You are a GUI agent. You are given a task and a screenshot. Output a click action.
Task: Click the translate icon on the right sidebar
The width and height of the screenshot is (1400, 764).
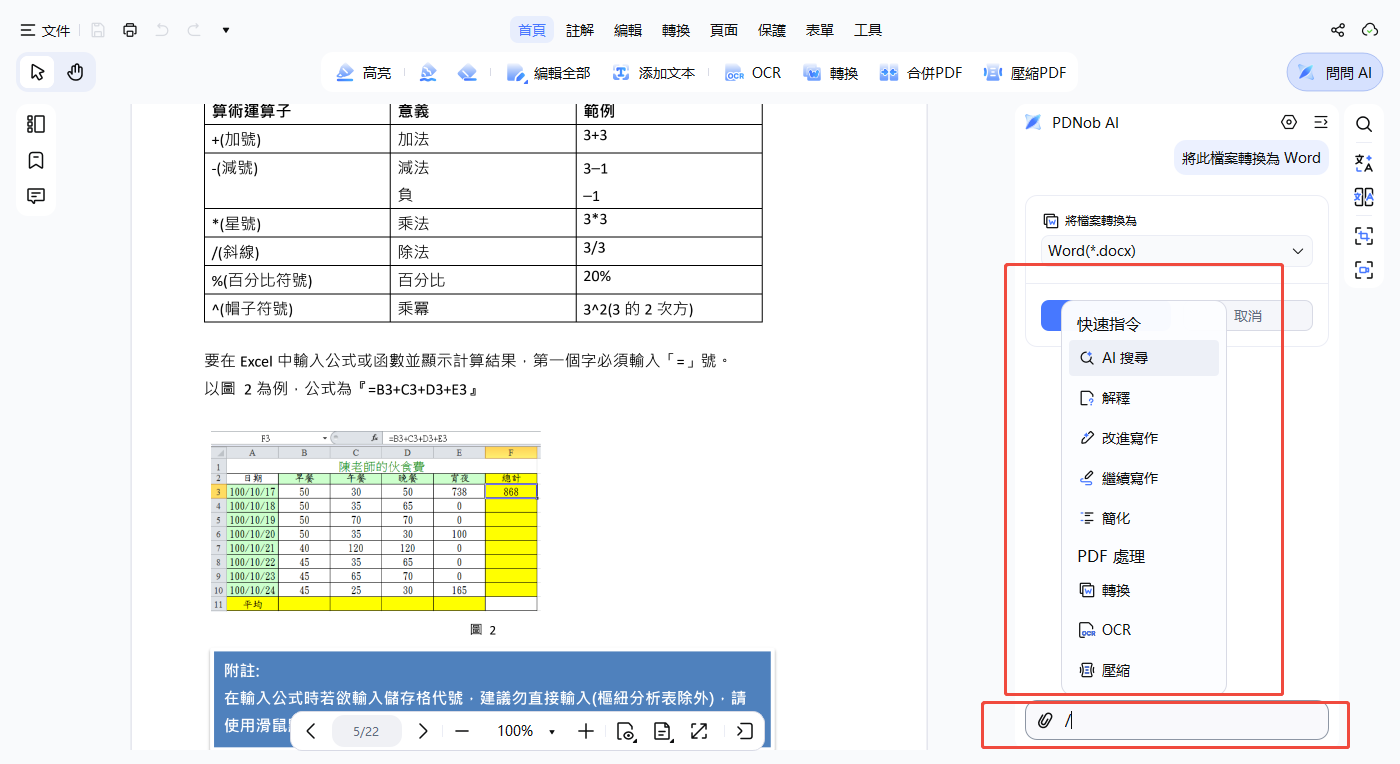click(x=1364, y=161)
